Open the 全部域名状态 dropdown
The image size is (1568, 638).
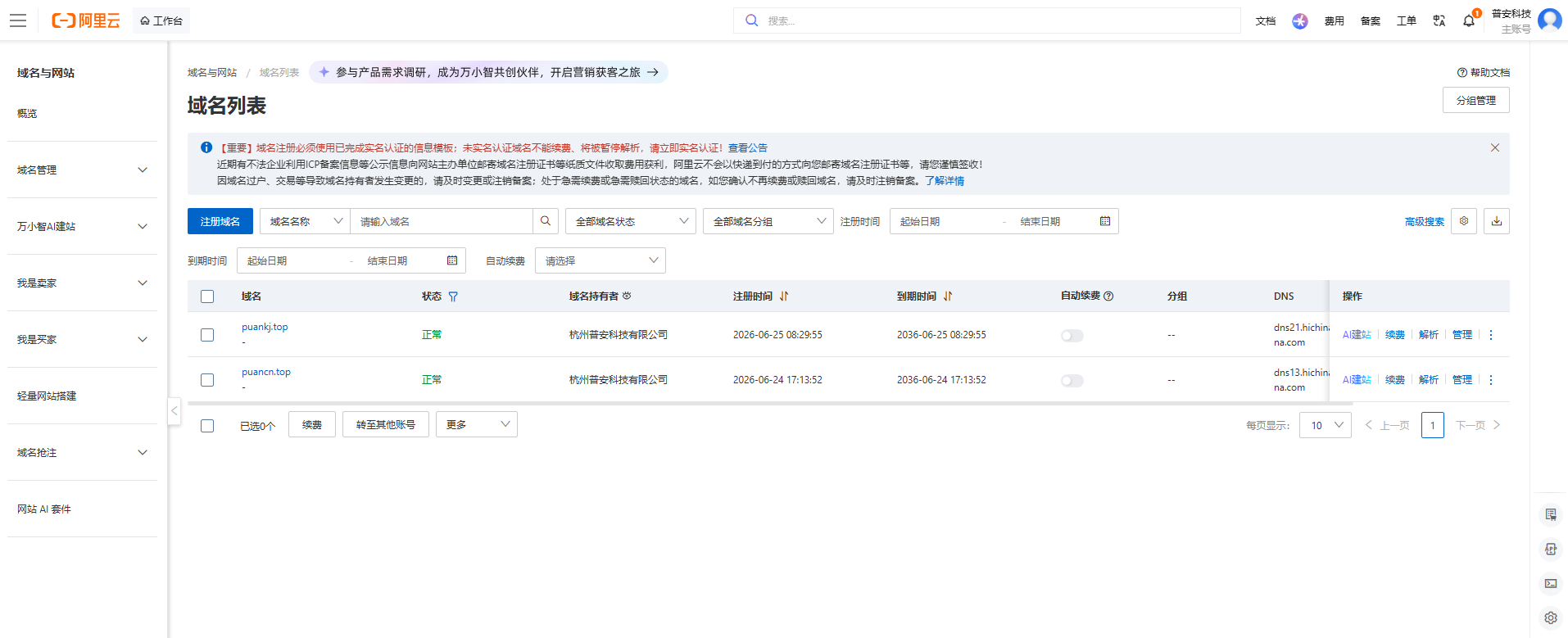click(631, 221)
